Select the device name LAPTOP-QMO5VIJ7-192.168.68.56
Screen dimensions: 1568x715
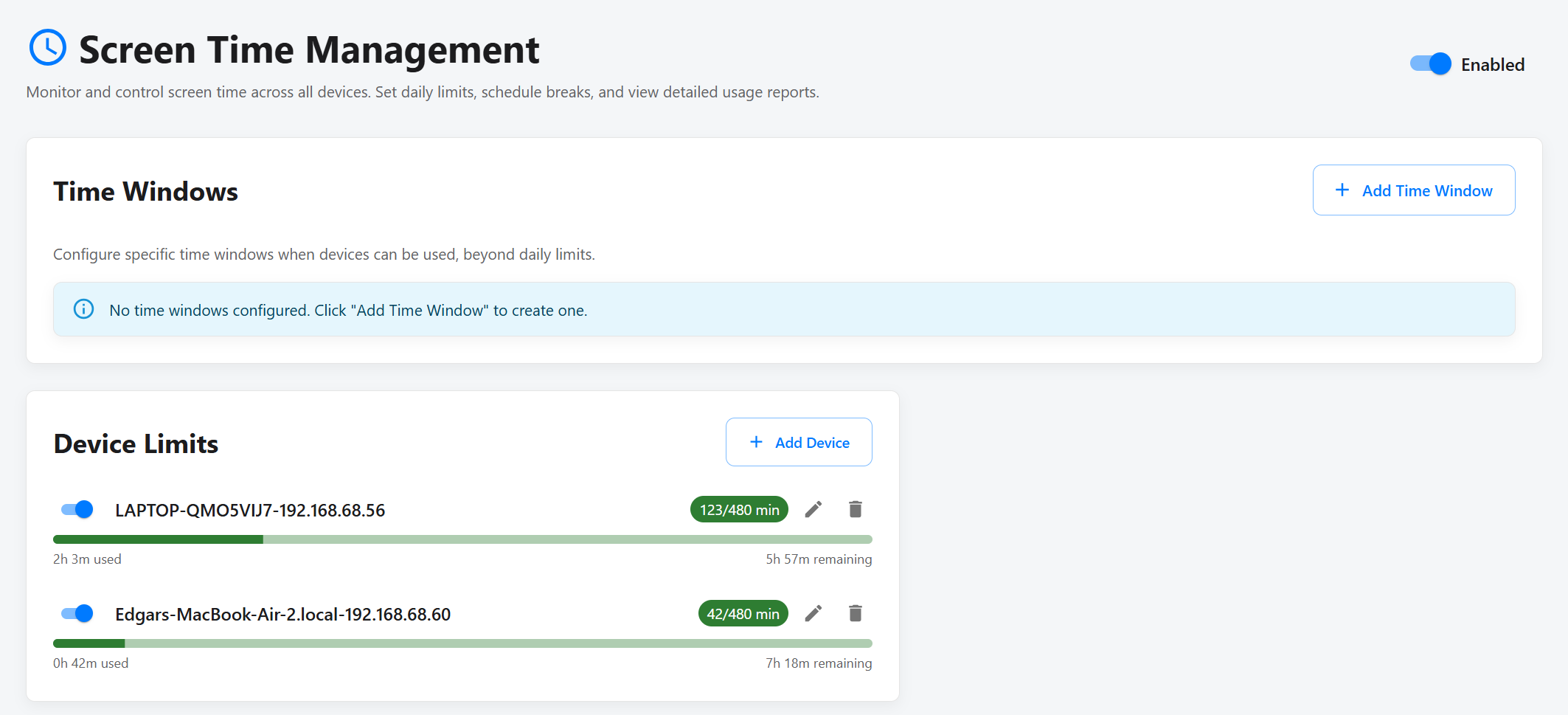pyautogui.click(x=250, y=509)
